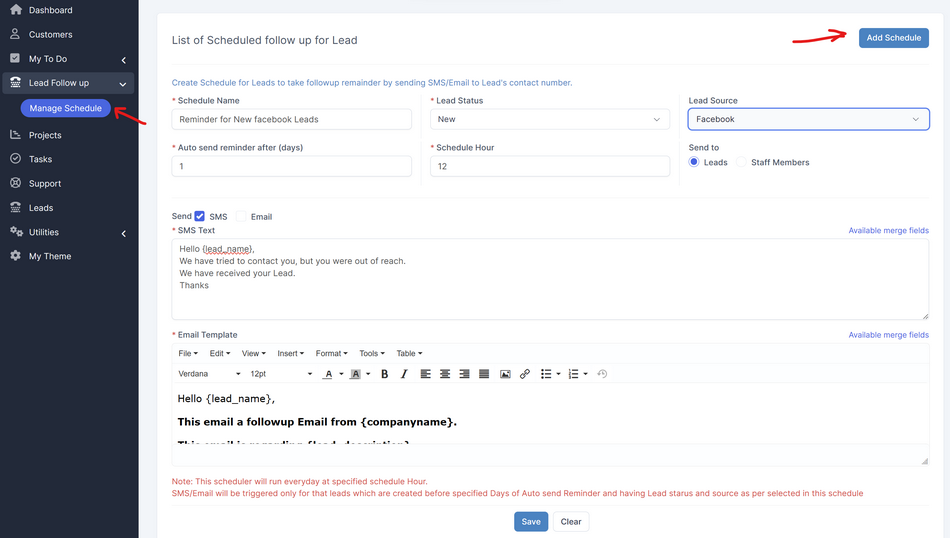Center align the email text

coord(445,374)
